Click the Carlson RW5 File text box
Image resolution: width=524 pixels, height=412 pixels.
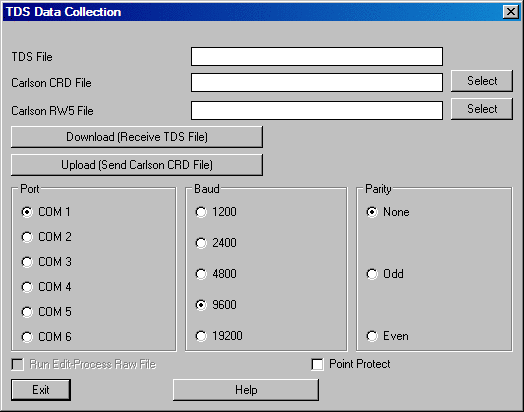click(317, 111)
